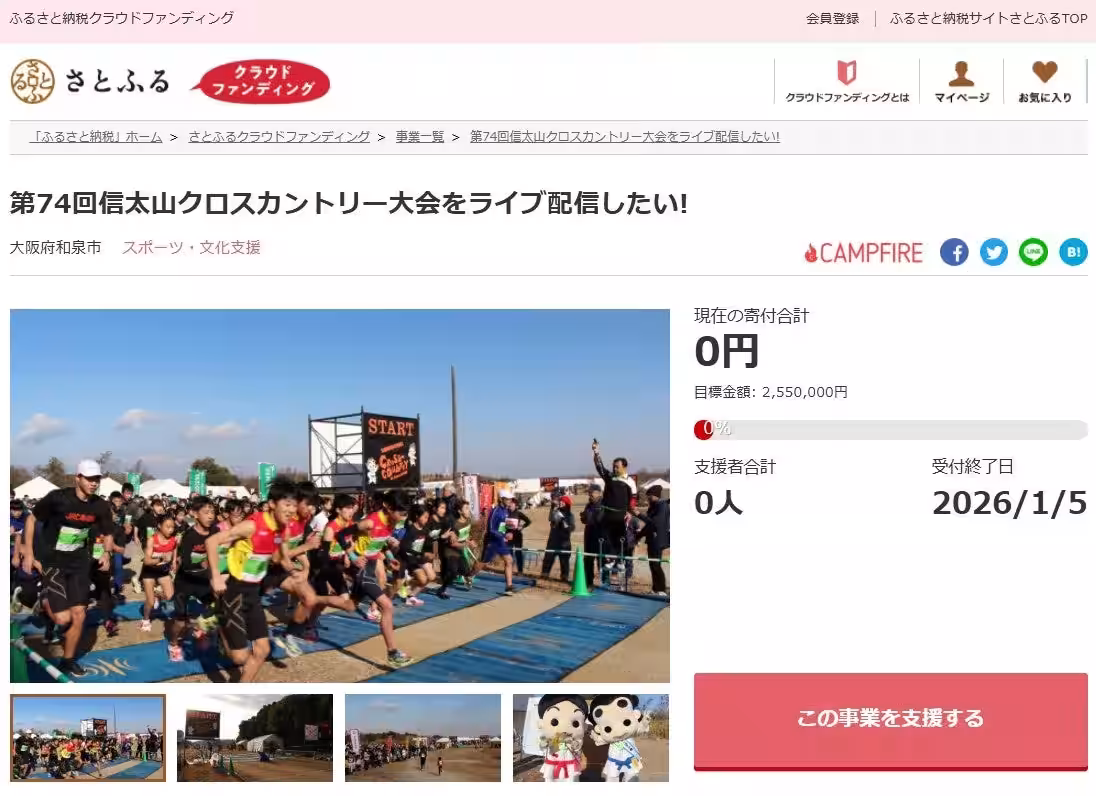The image size is (1096, 796).
Task: Click the スポーツ・文化支援 category link
Action: click(192, 247)
